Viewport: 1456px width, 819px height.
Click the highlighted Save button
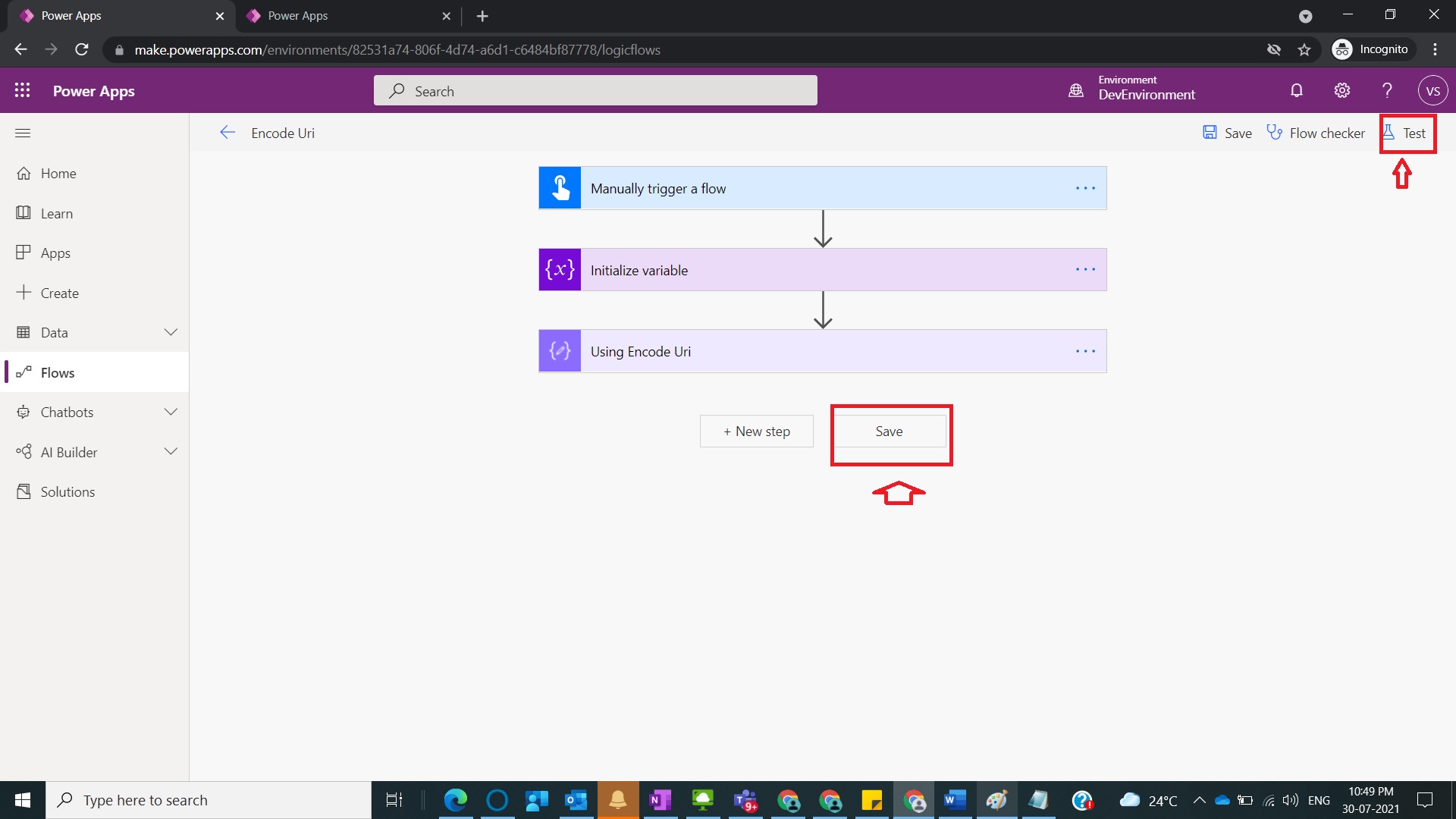coord(890,431)
